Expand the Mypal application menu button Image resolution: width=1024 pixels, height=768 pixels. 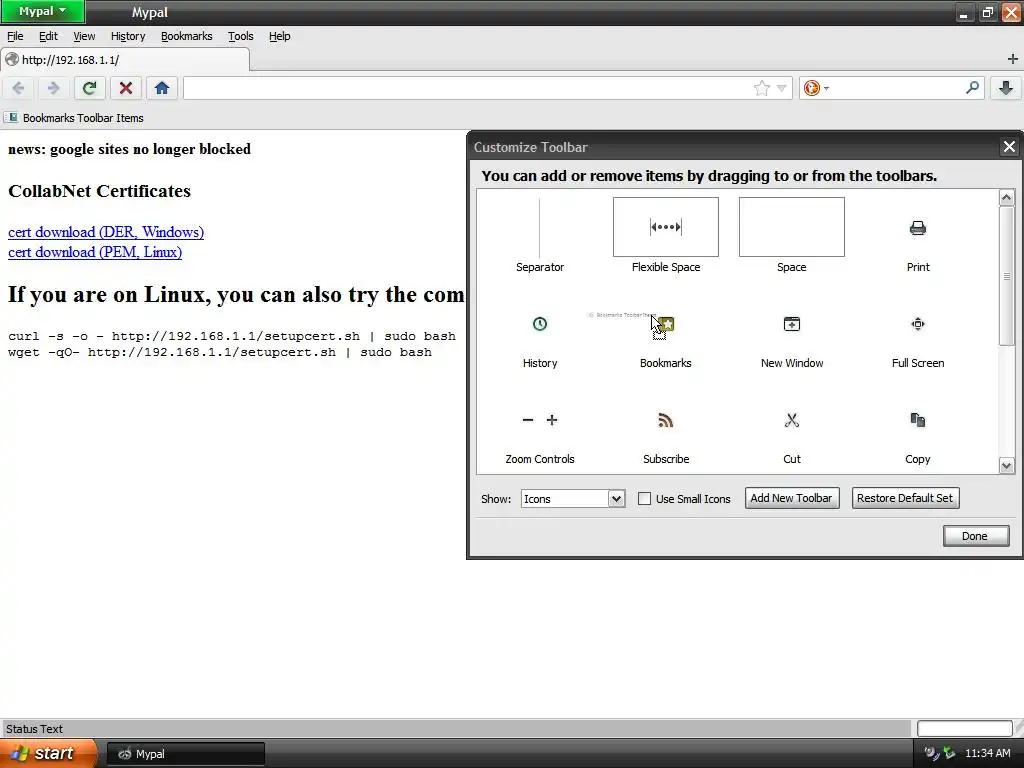tap(42, 11)
